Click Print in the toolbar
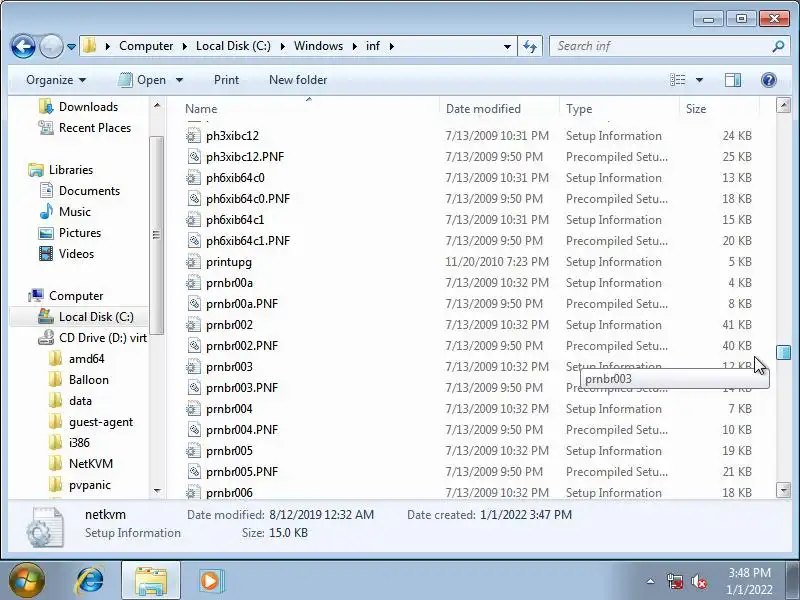 (226, 80)
